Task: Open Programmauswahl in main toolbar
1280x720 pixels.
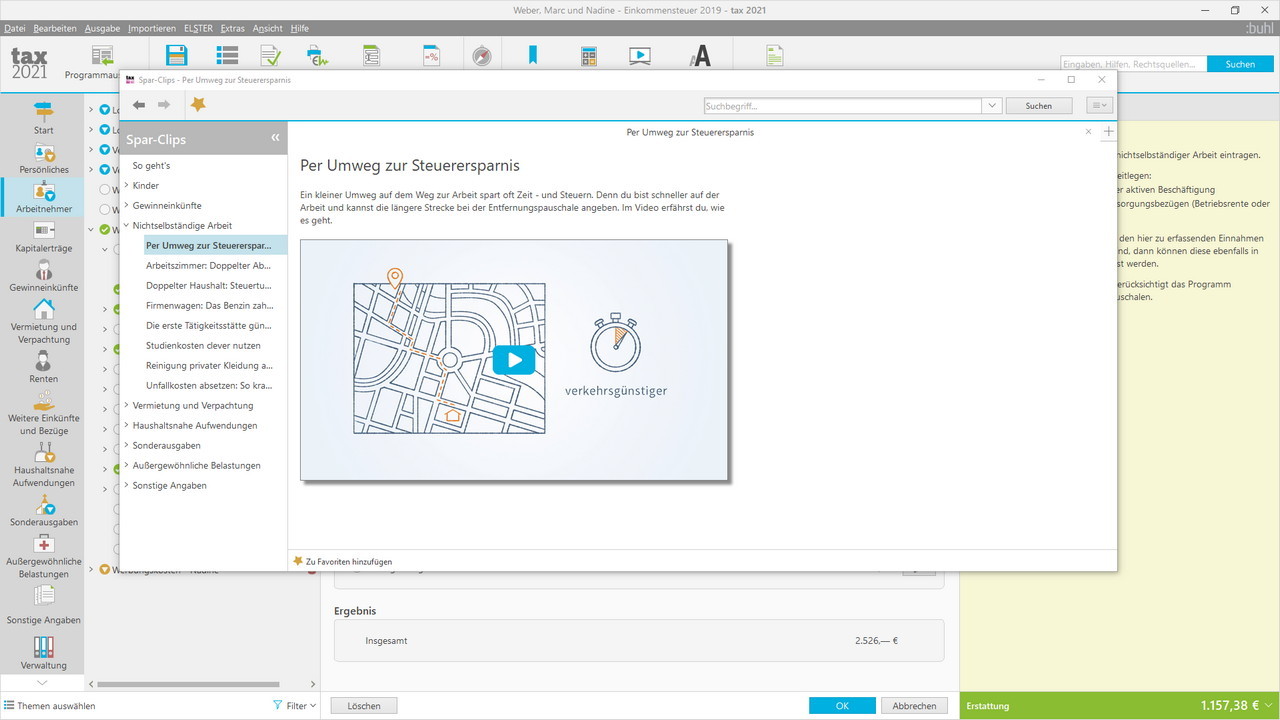Action: pyautogui.click(x=100, y=62)
